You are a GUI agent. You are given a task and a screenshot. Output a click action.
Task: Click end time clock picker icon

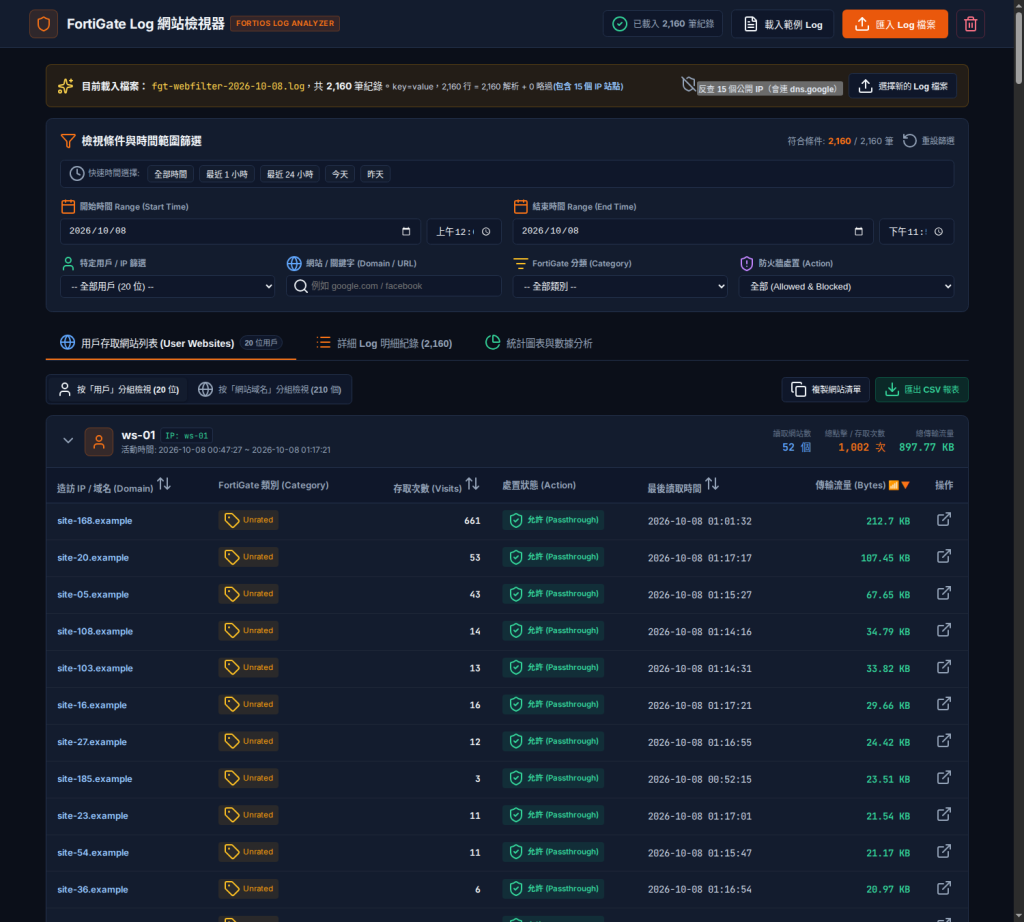pos(938,232)
